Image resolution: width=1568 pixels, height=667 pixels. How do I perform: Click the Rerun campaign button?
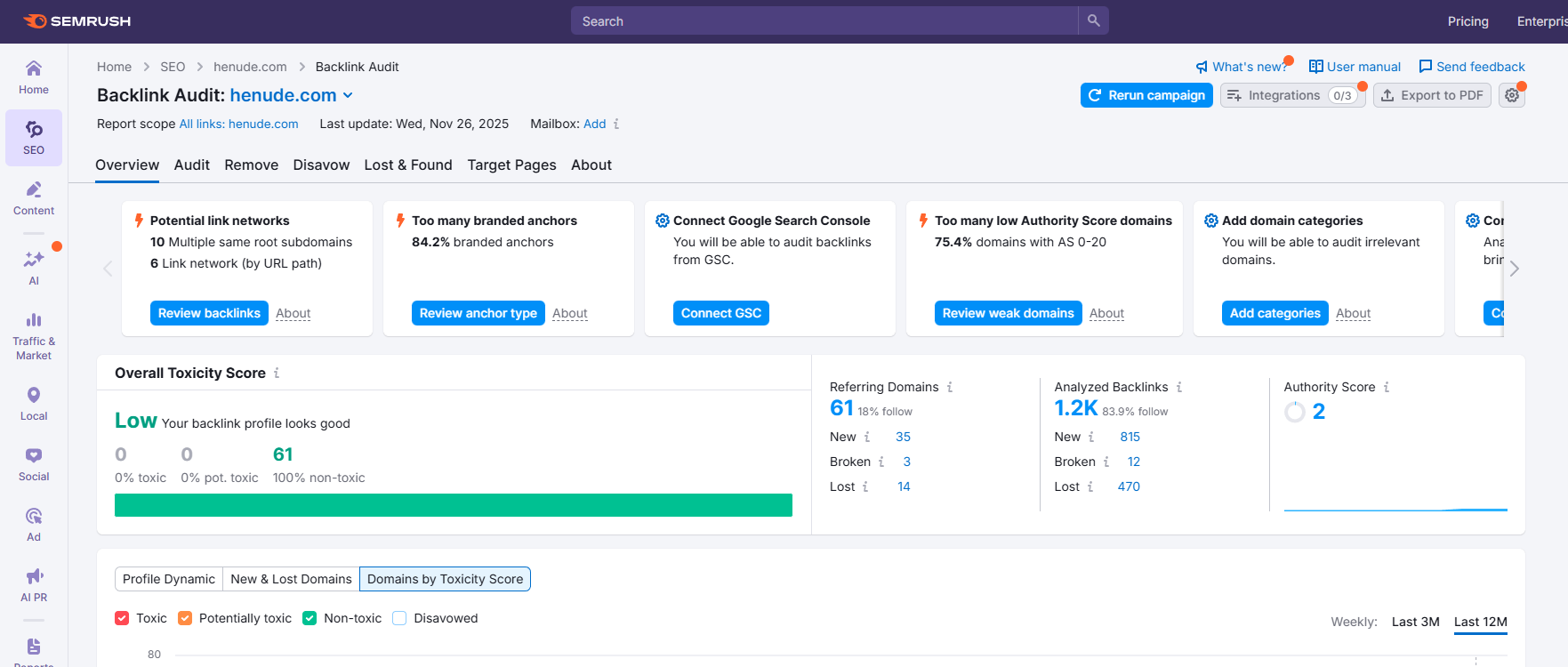point(1146,95)
